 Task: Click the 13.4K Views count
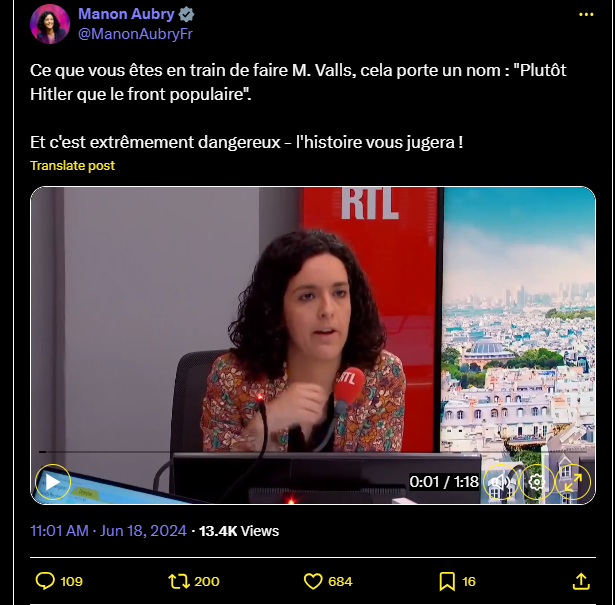pyautogui.click(x=239, y=531)
